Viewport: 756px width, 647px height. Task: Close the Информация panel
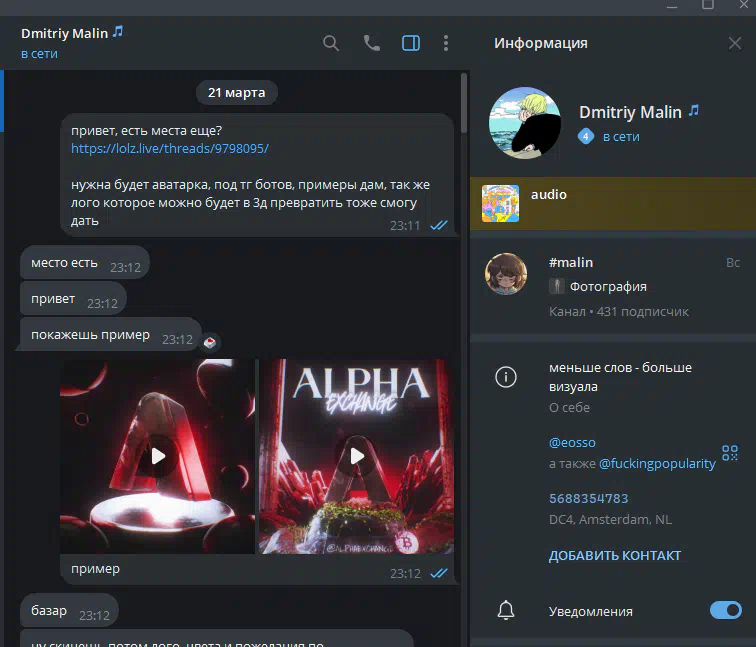[734, 43]
